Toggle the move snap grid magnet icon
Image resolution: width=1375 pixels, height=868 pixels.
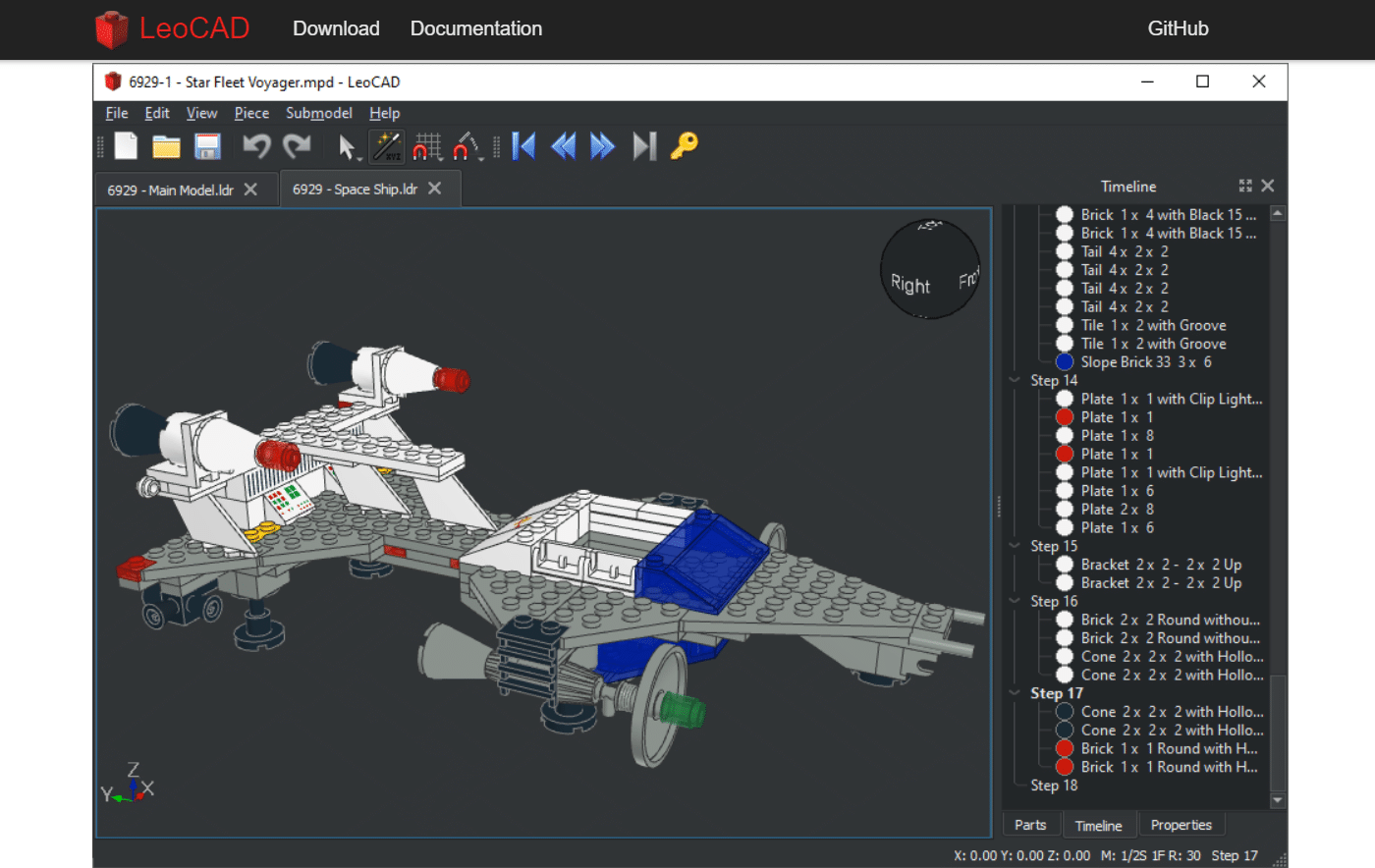(425, 147)
